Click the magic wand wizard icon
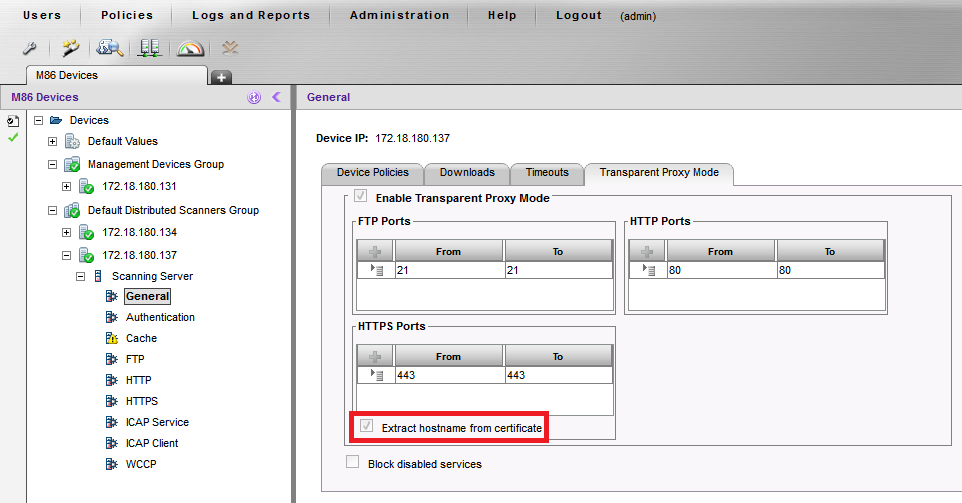Viewport: 962px width, 503px height. click(70, 48)
